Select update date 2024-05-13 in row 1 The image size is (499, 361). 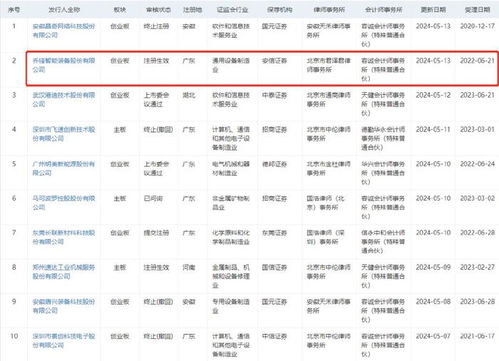[433, 26]
